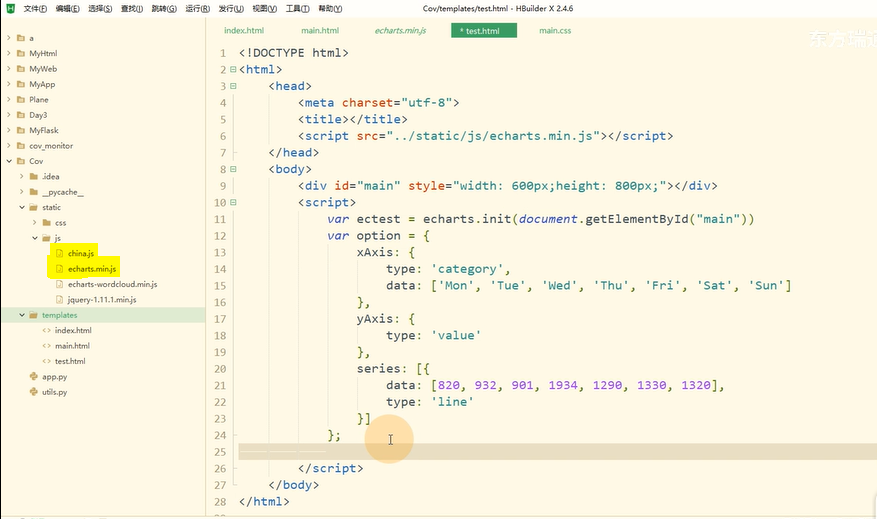Screen dimensions: 877x519
Task: Click the MyFlask folder icon
Action: [x=21, y=130]
